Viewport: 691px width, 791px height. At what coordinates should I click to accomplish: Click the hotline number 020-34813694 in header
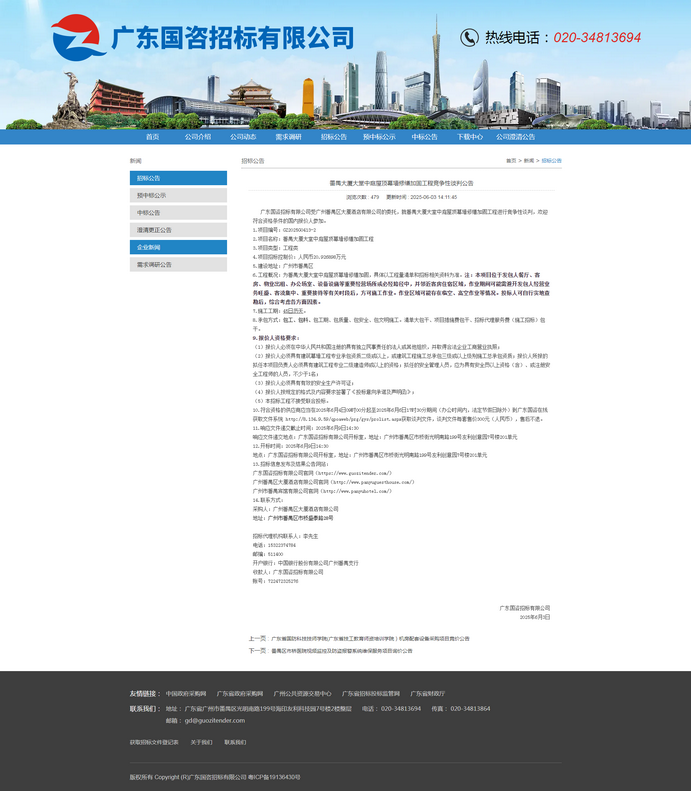[597, 37]
